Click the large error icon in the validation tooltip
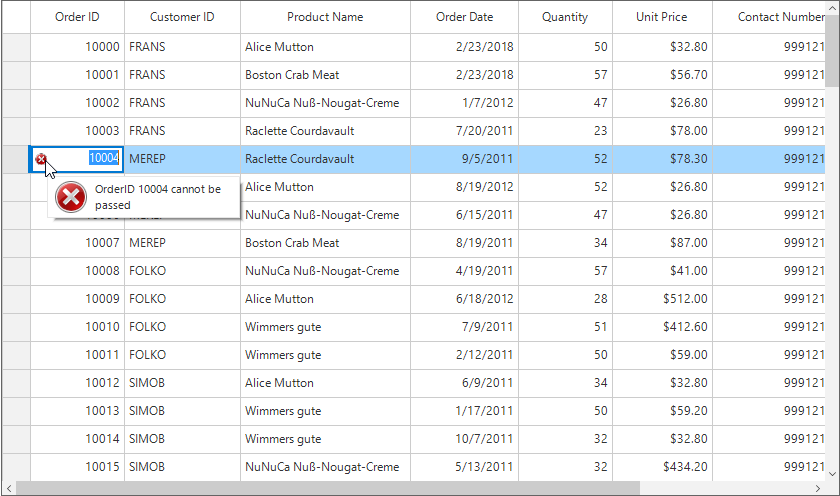Image resolution: width=840 pixels, height=496 pixels. point(71,197)
